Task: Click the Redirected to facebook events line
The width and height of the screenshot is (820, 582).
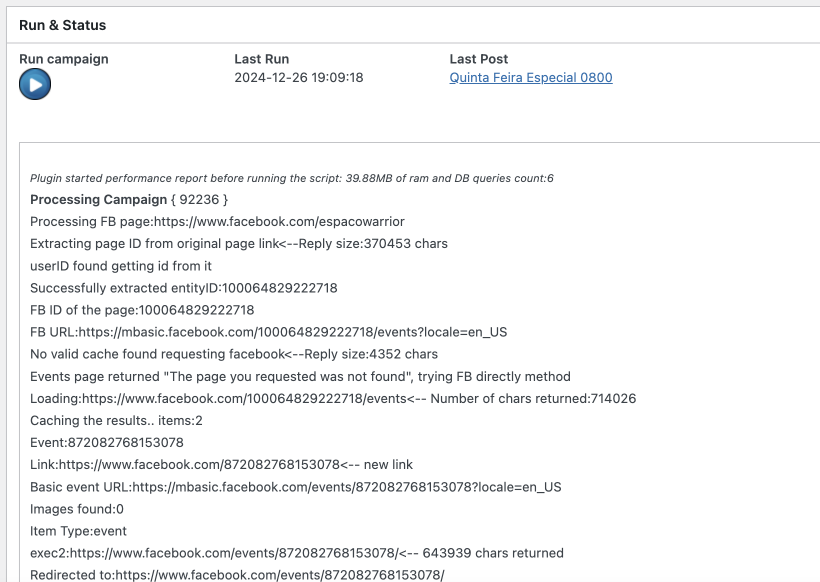Action: (x=237, y=575)
